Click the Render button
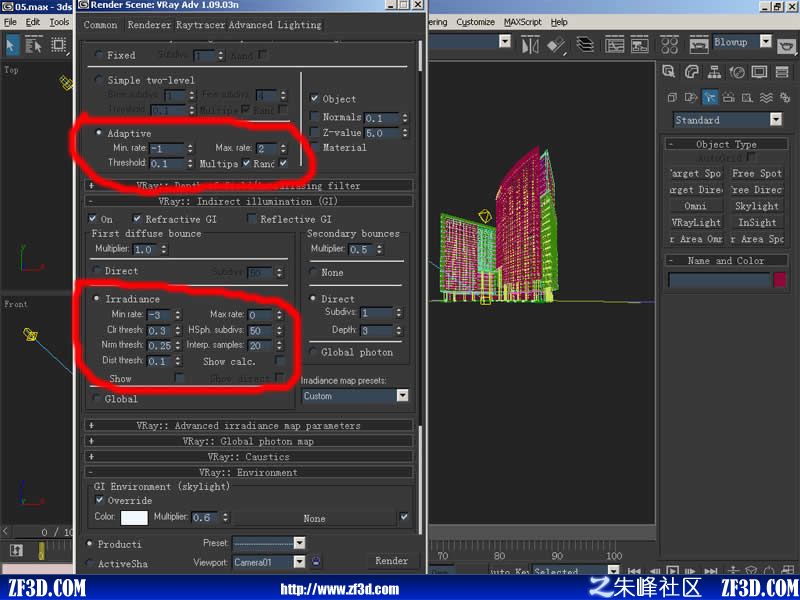 391,560
